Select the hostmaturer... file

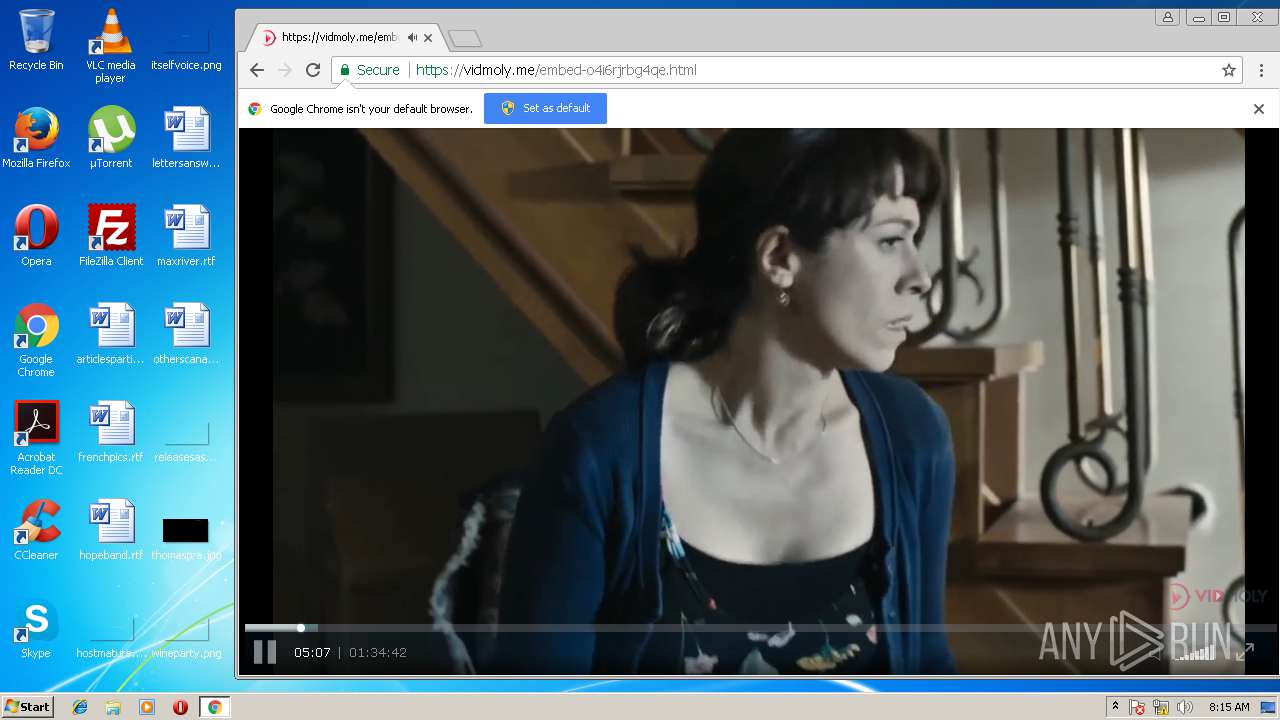110,636
